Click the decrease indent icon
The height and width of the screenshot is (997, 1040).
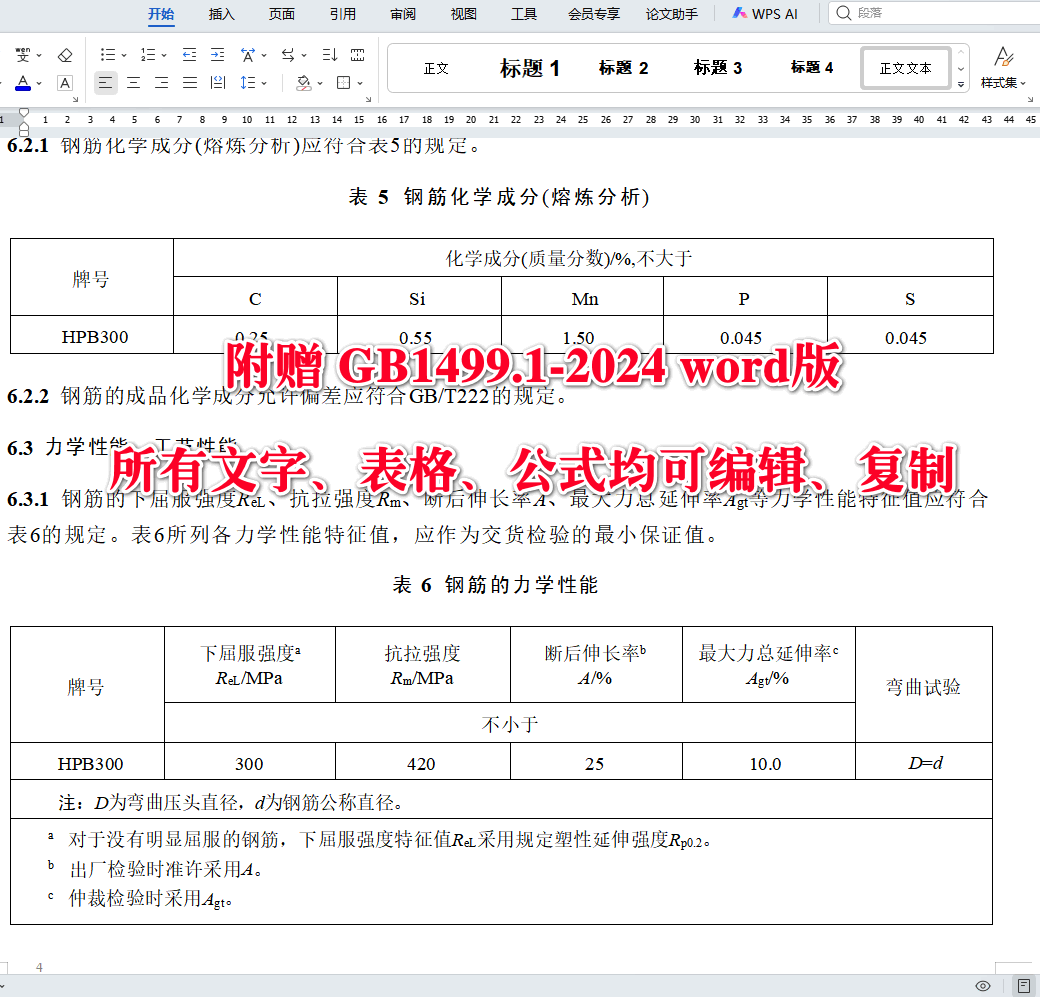click(x=190, y=55)
